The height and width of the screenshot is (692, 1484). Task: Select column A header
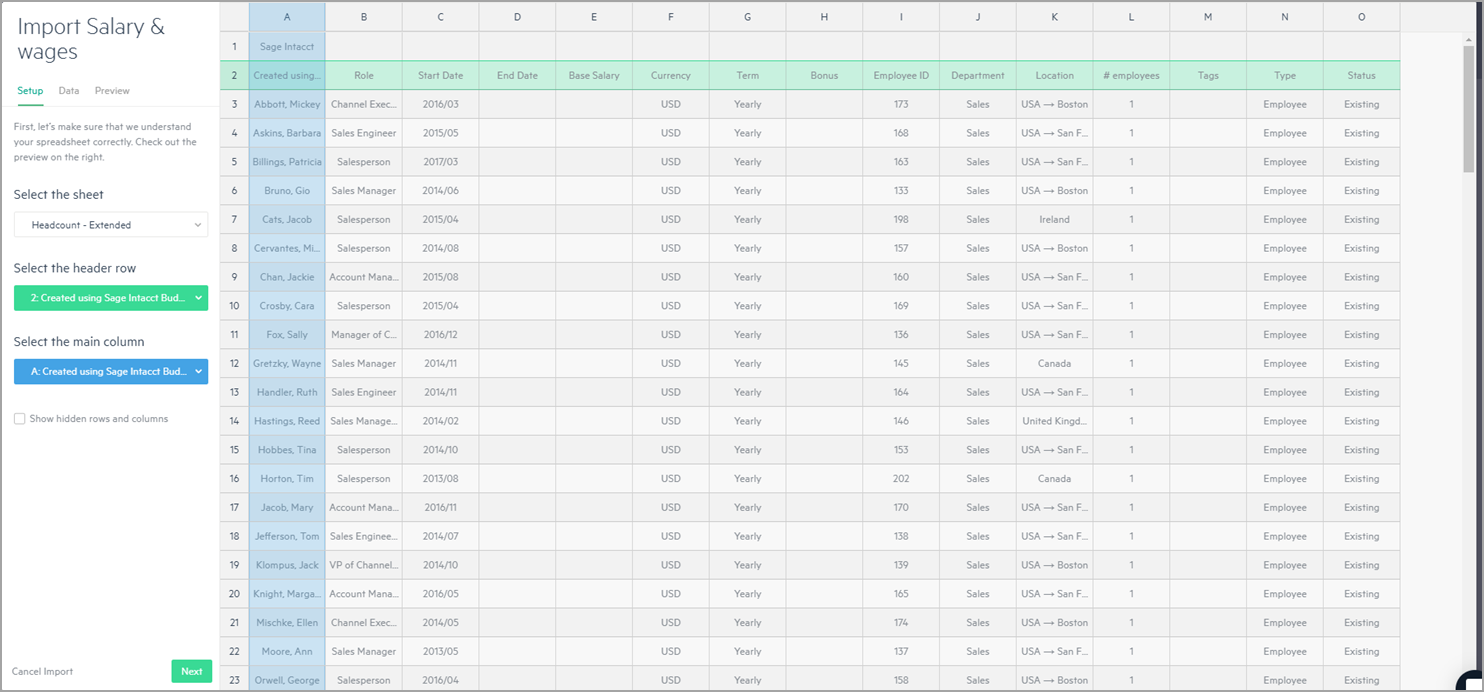[287, 17]
